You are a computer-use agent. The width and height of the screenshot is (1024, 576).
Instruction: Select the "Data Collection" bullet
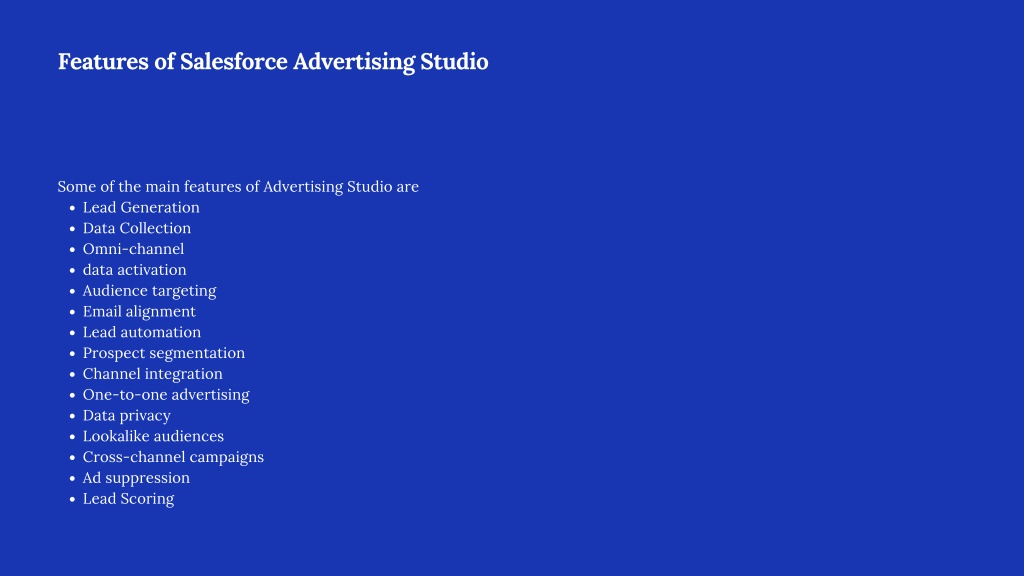[x=136, y=229]
